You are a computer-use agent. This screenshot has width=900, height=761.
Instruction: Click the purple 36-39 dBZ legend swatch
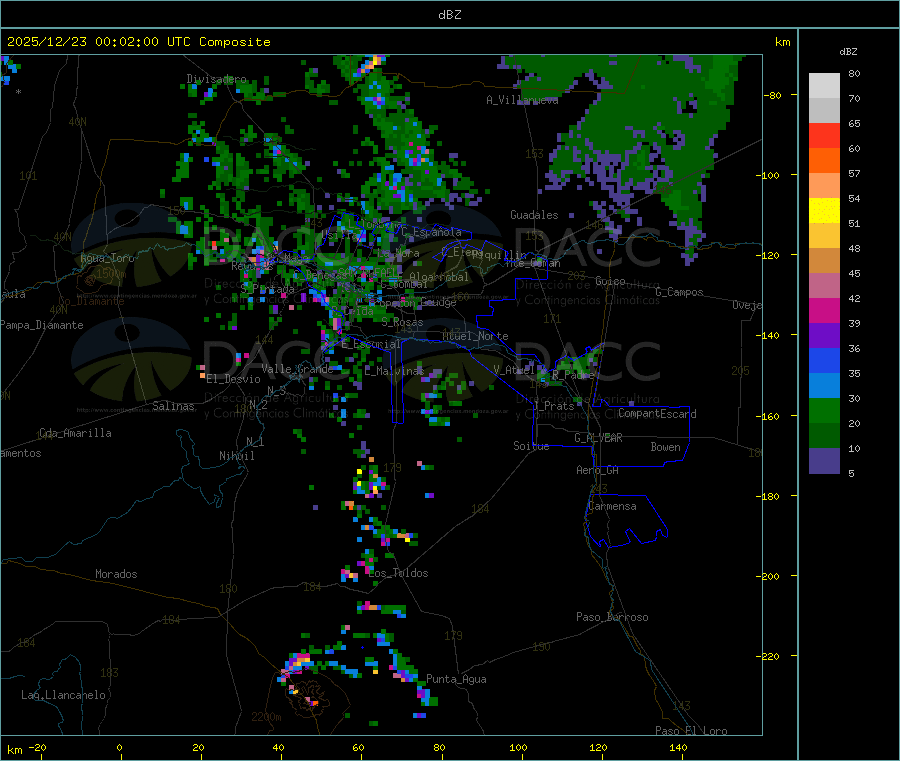coord(824,336)
